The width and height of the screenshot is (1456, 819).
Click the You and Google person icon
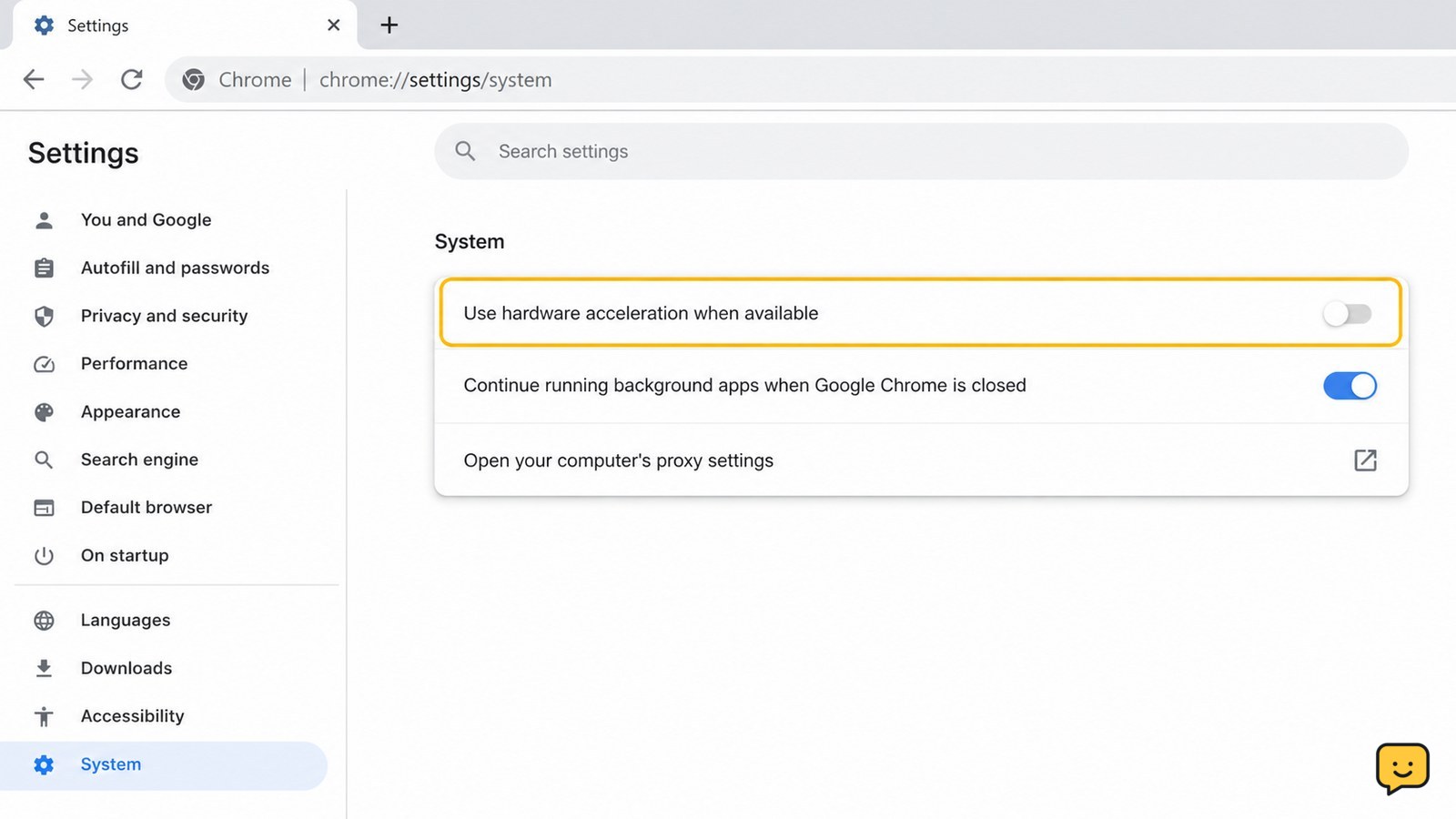coord(44,220)
